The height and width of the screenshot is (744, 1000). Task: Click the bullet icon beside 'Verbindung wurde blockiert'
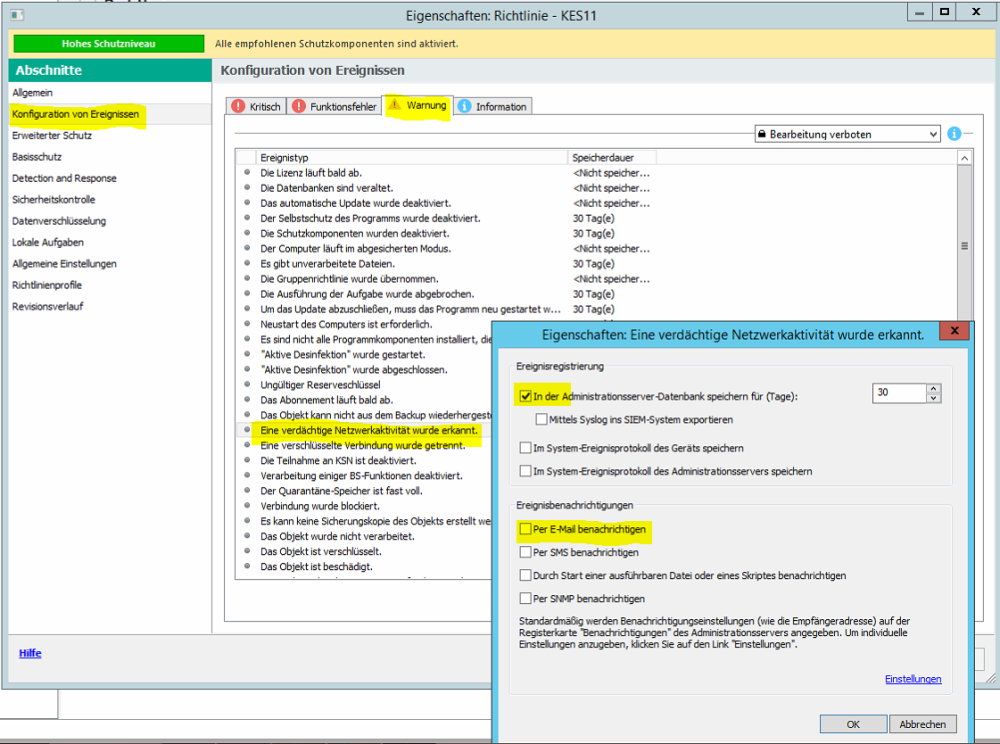pyautogui.click(x=247, y=506)
